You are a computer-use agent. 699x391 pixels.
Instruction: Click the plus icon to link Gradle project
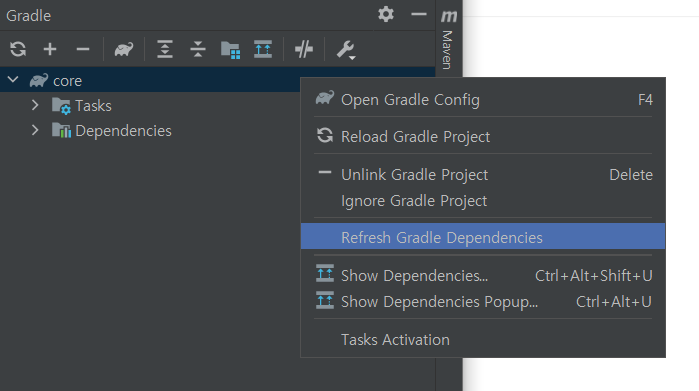(50, 49)
